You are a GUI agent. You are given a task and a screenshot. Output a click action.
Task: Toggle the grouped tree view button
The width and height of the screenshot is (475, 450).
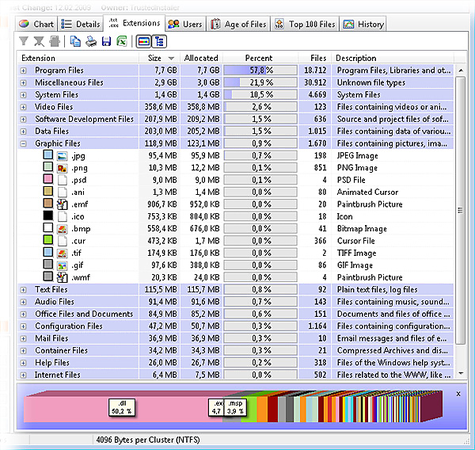[x=159, y=41]
